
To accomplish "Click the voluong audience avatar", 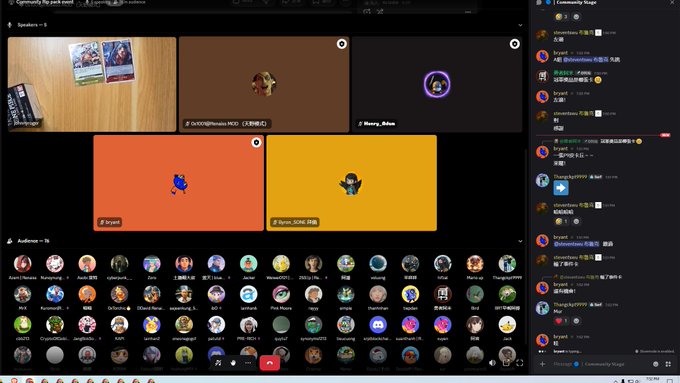I will (x=378, y=264).
